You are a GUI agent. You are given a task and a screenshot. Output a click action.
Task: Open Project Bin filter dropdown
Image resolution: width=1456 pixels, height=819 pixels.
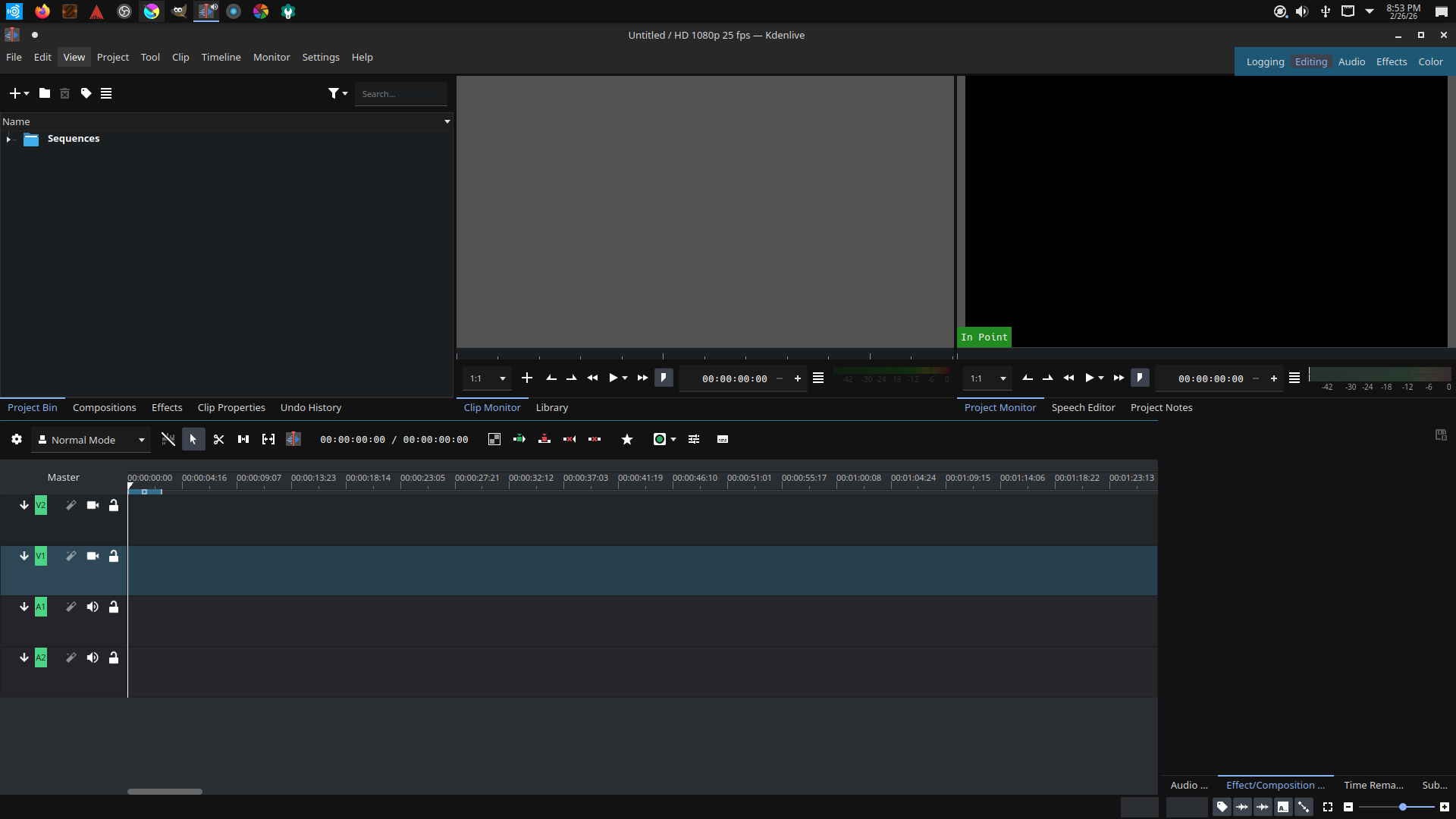tap(338, 93)
